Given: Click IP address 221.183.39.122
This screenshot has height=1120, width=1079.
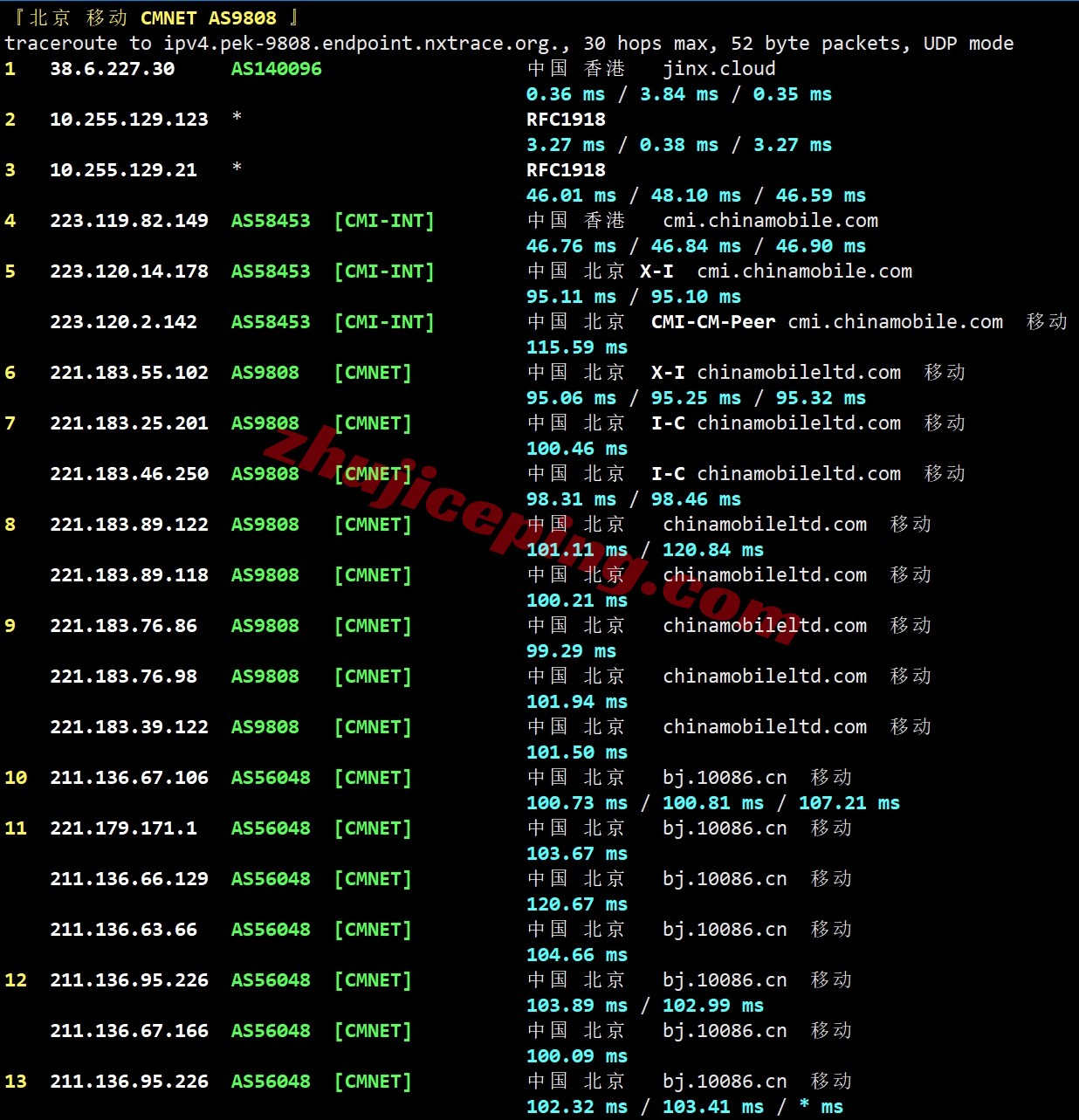Looking at the screenshot, I should pyautogui.click(x=129, y=727).
